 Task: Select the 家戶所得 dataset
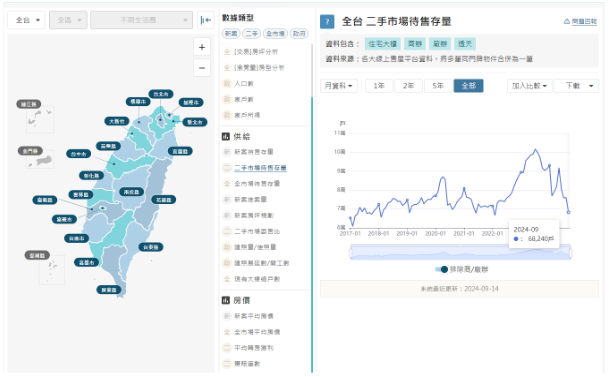pos(247,115)
